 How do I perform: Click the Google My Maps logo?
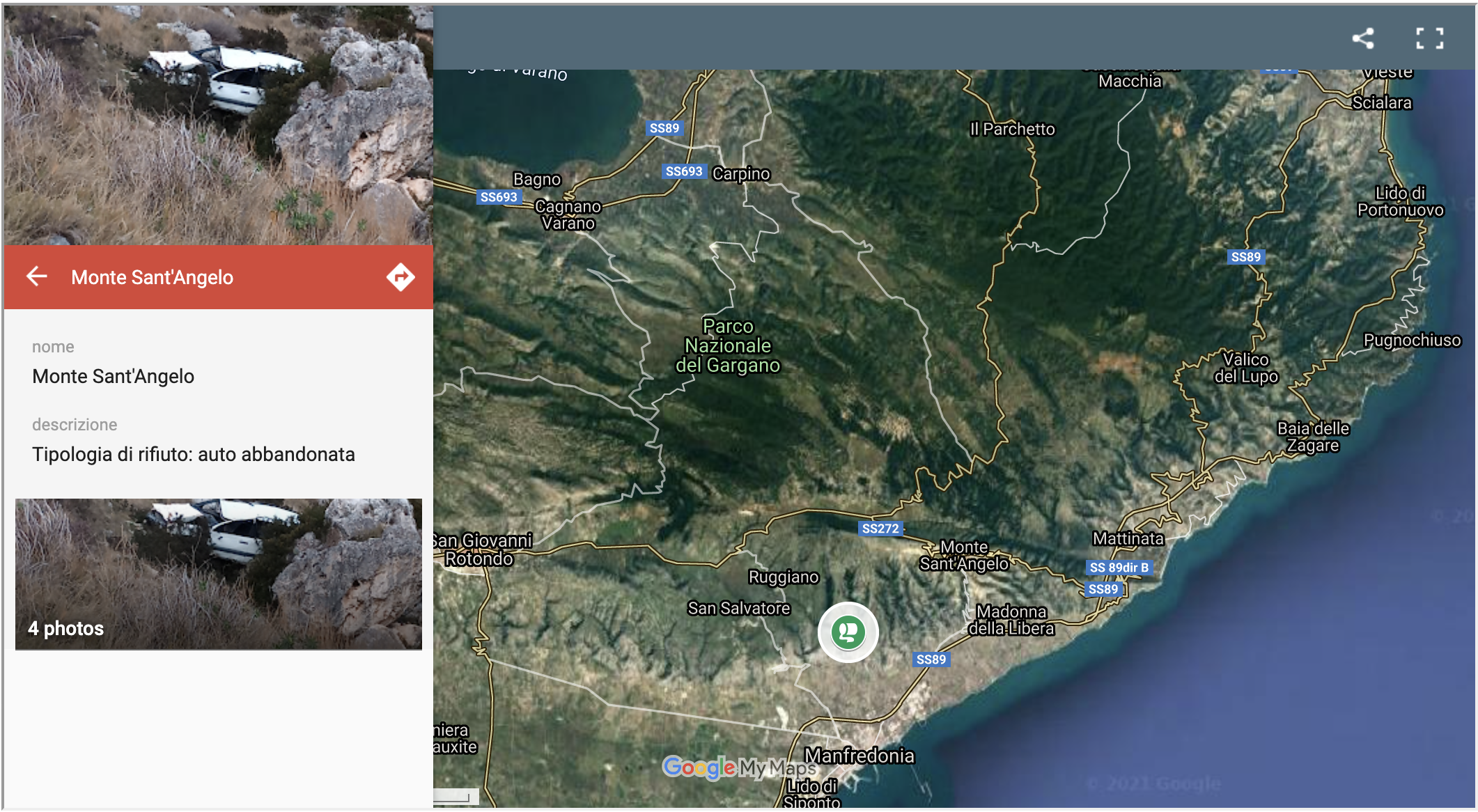point(739,767)
